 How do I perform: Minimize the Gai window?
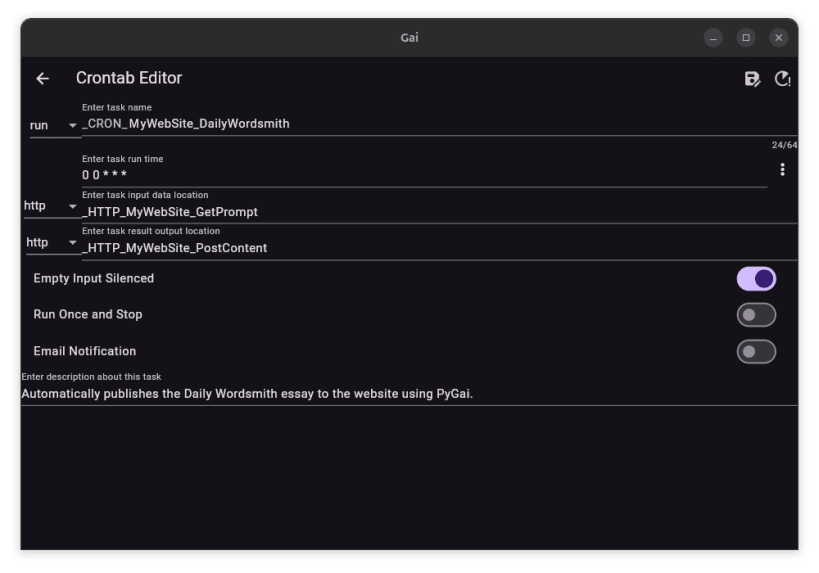713,38
